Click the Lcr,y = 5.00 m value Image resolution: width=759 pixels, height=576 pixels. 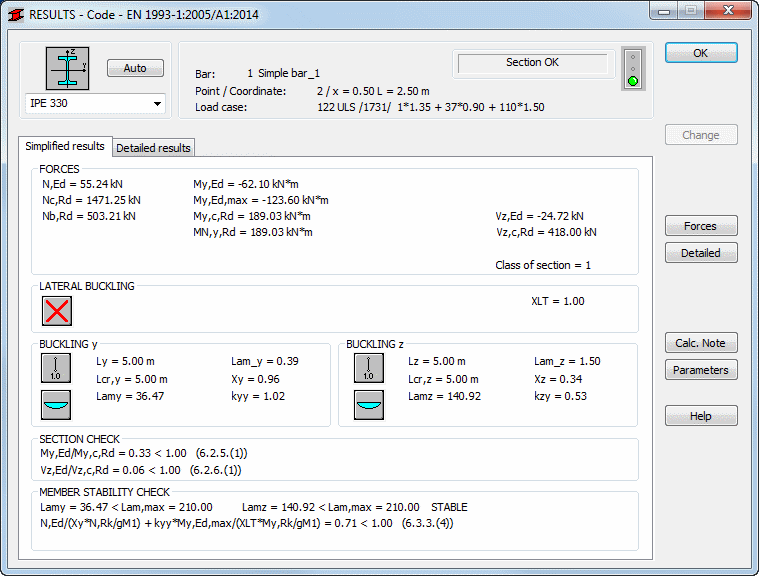132,379
